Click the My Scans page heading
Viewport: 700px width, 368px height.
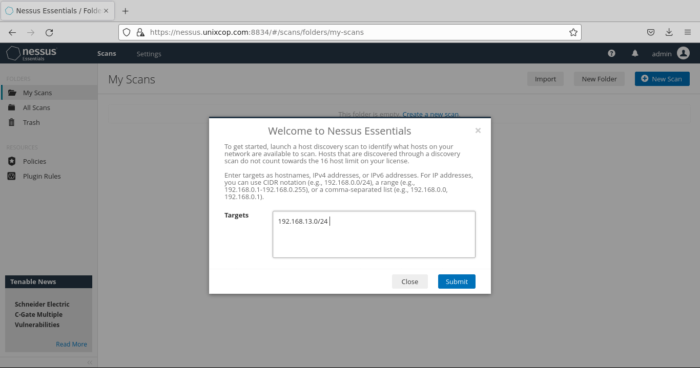pyautogui.click(x=132, y=79)
